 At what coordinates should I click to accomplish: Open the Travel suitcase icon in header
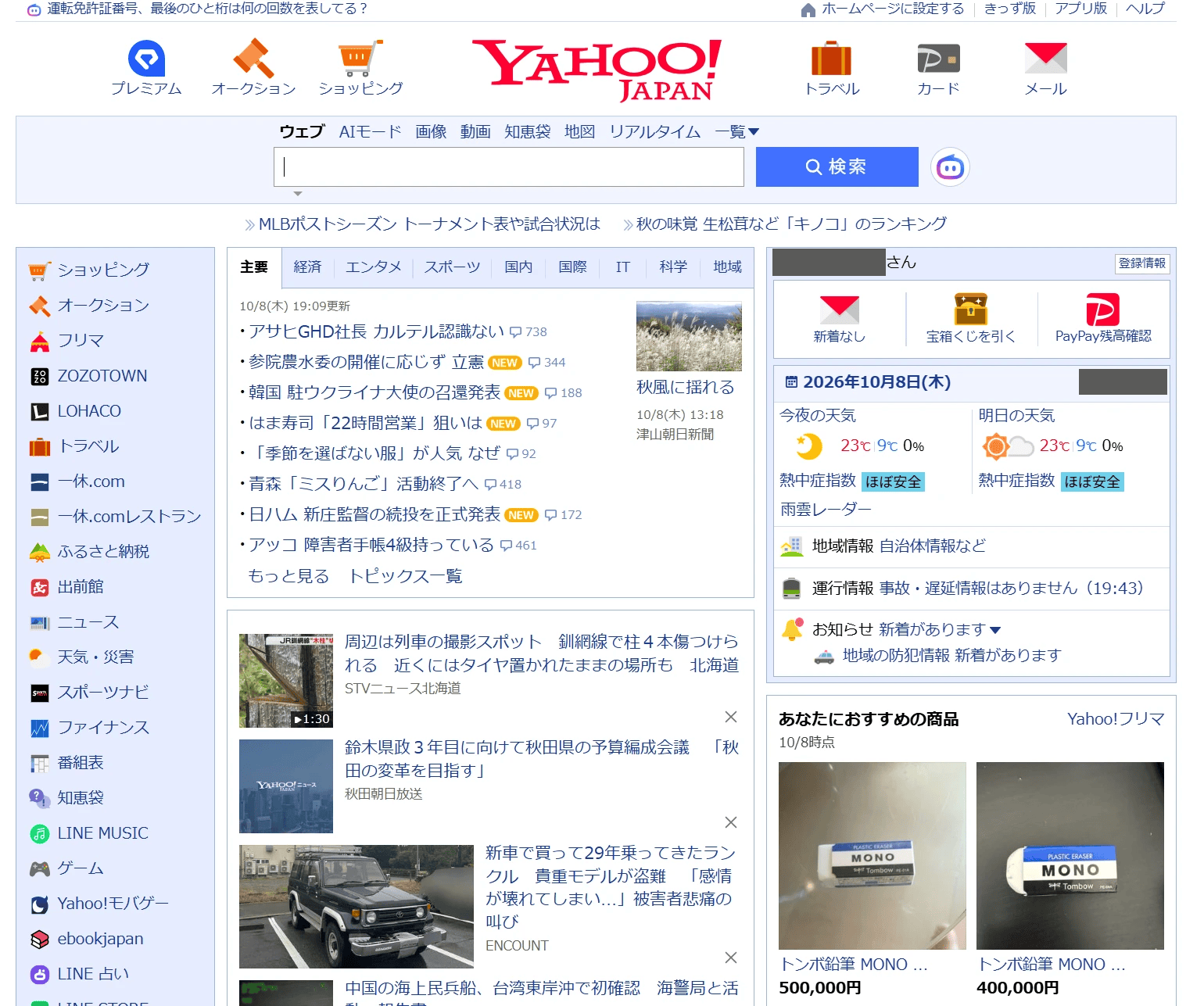(x=831, y=59)
